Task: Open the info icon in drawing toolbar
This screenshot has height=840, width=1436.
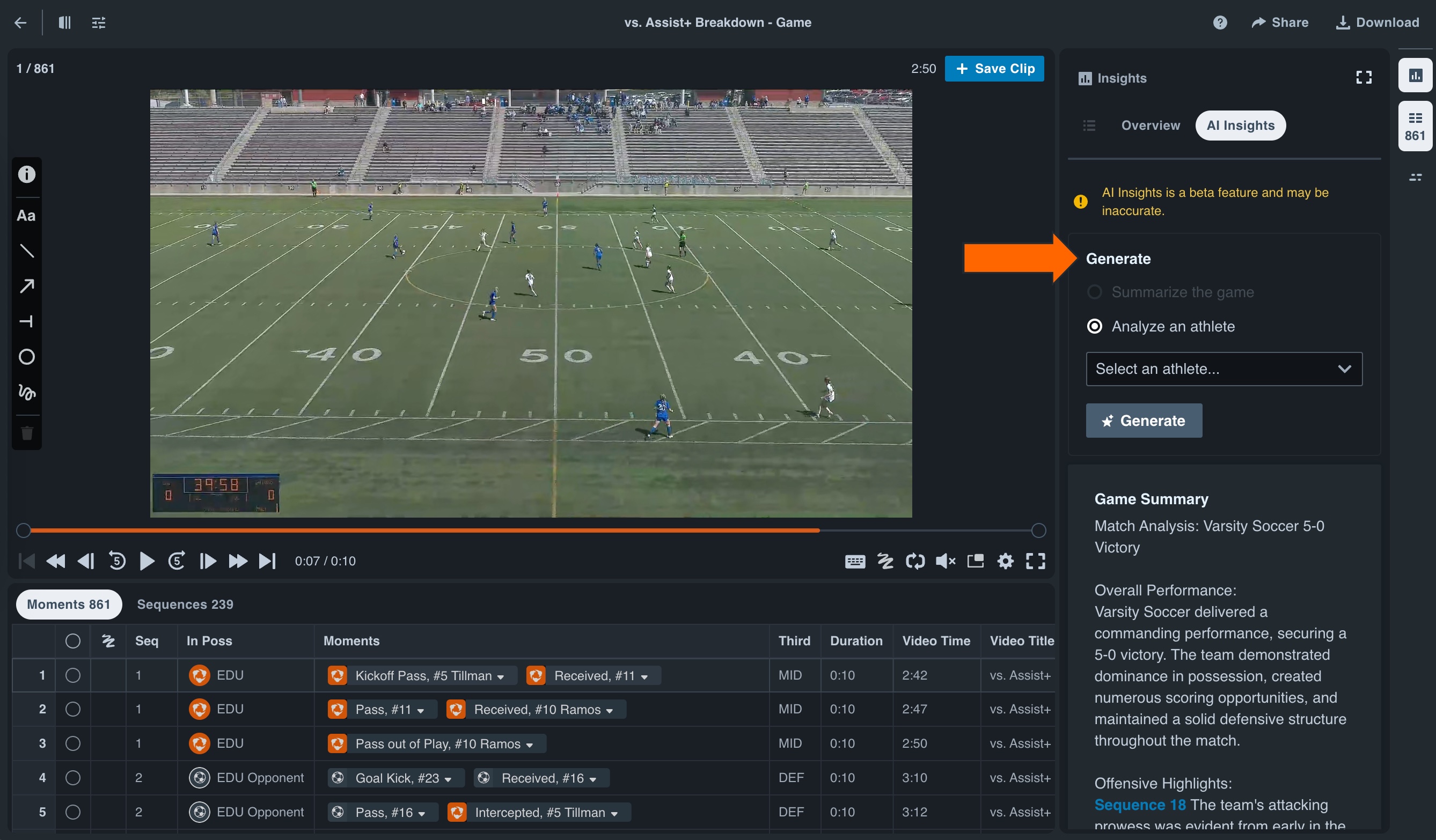Action: tap(27, 174)
